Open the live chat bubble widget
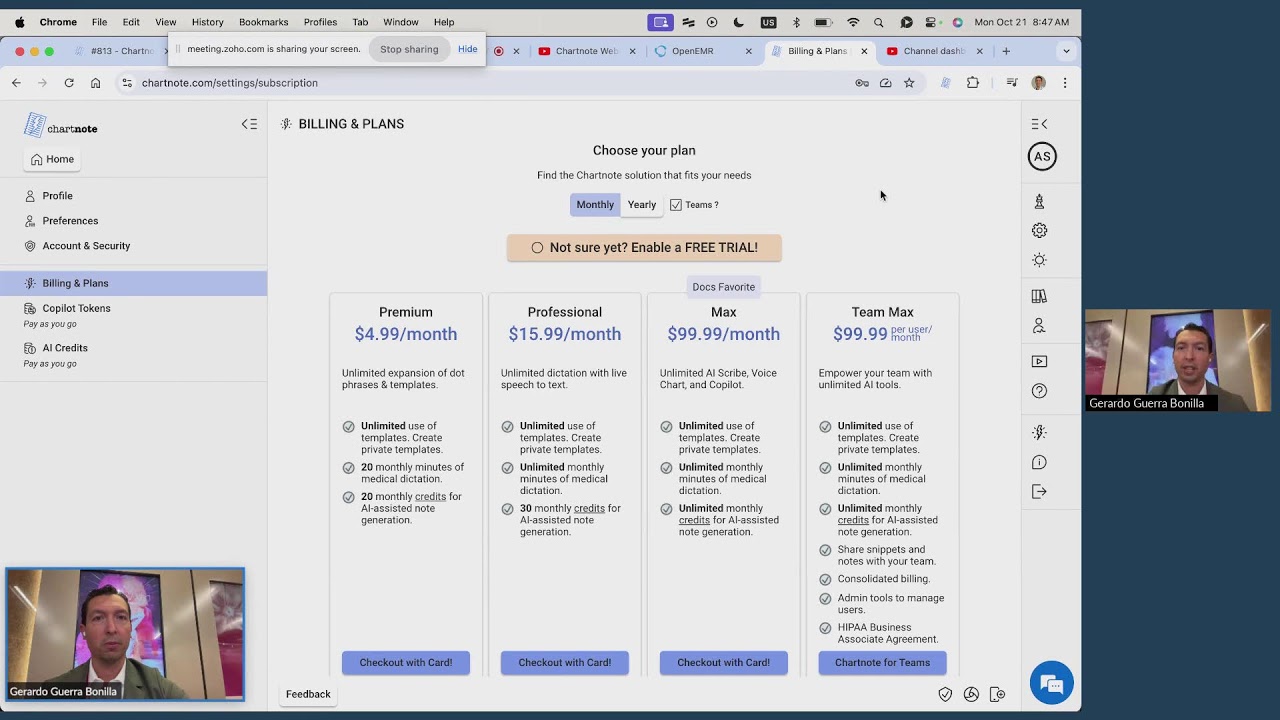Viewport: 1280px width, 720px height. point(1050,684)
